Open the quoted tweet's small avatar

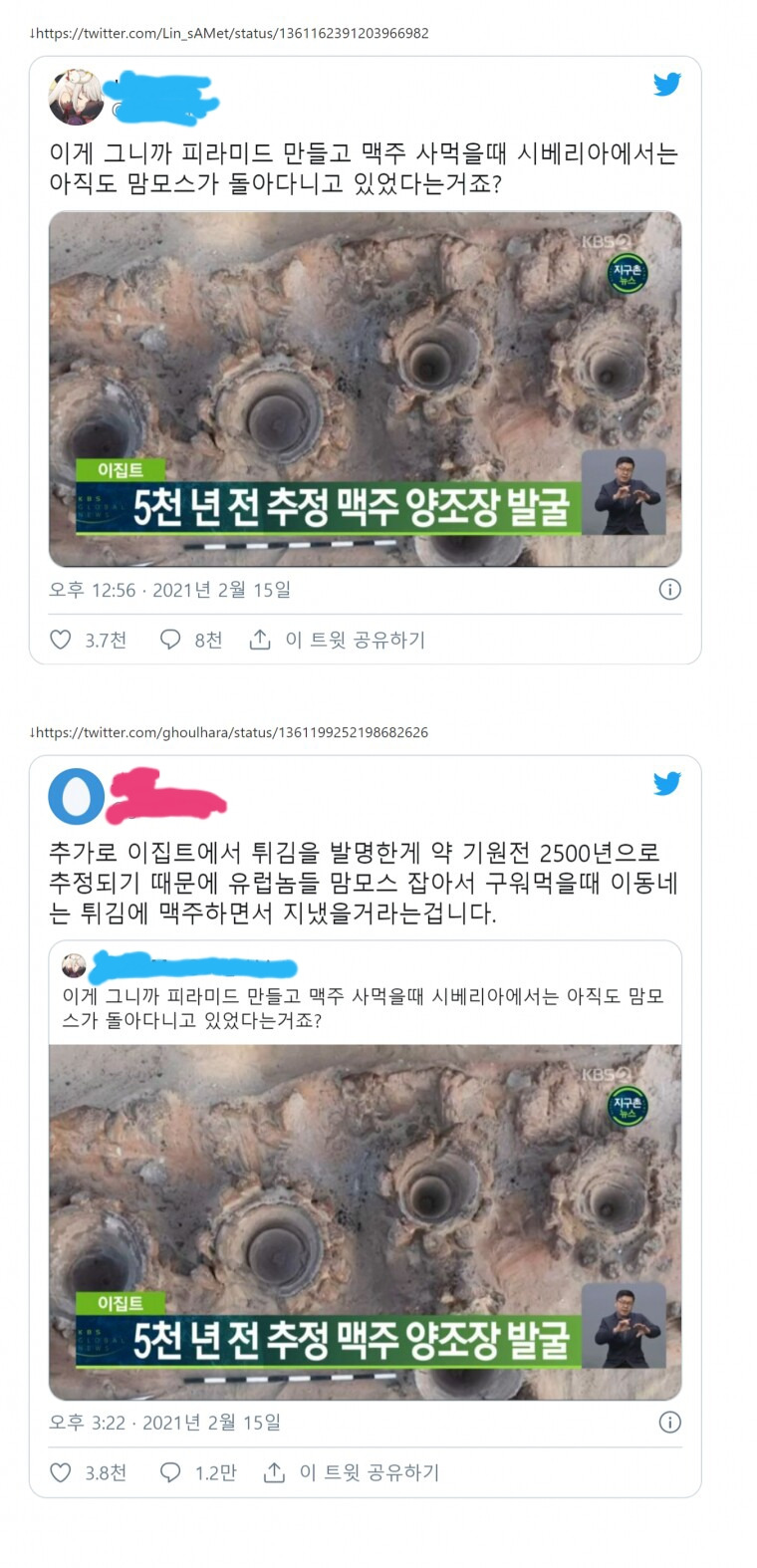(x=74, y=965)
